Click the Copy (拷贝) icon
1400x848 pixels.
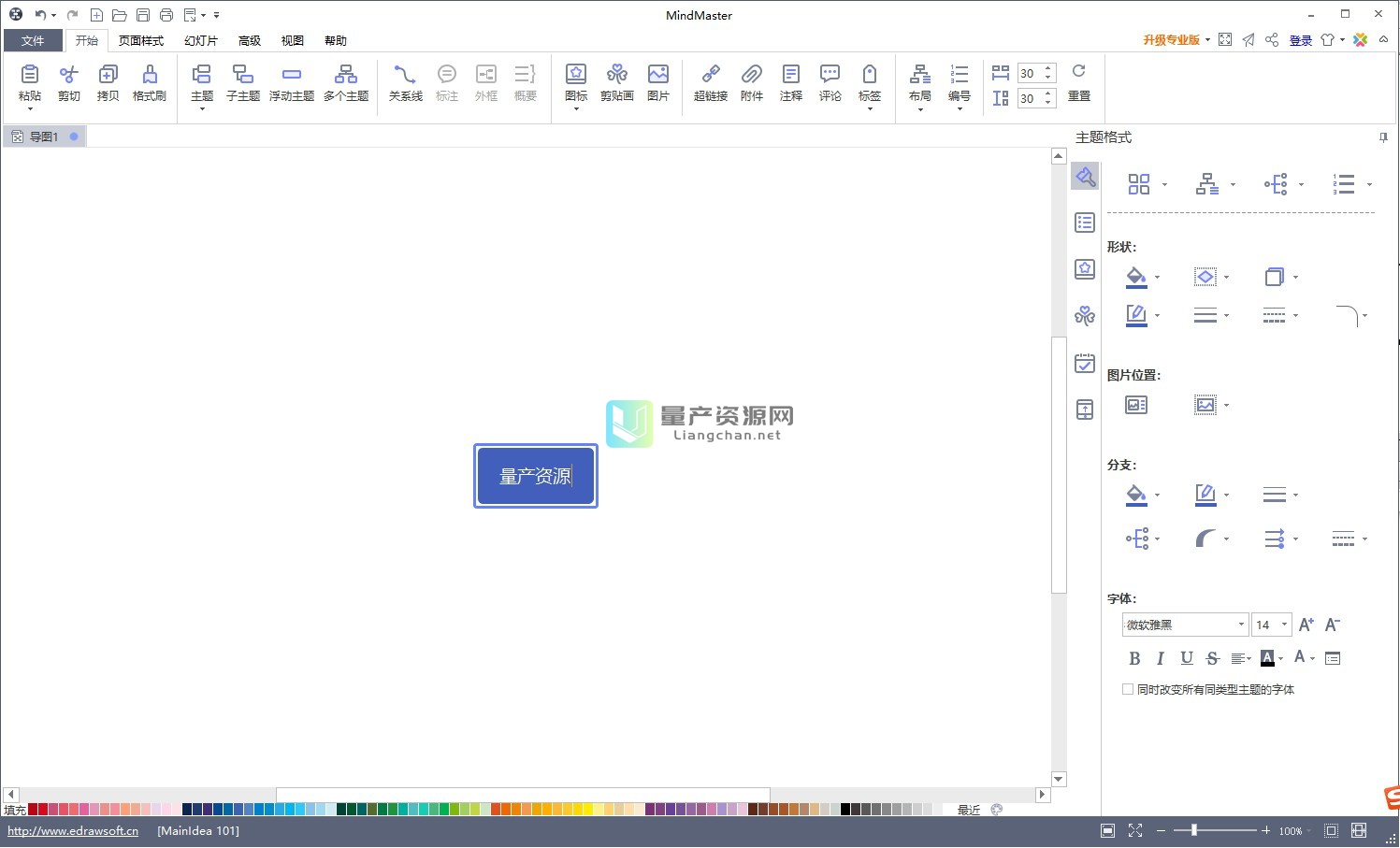pyautogui.click(x=108, y=74)
